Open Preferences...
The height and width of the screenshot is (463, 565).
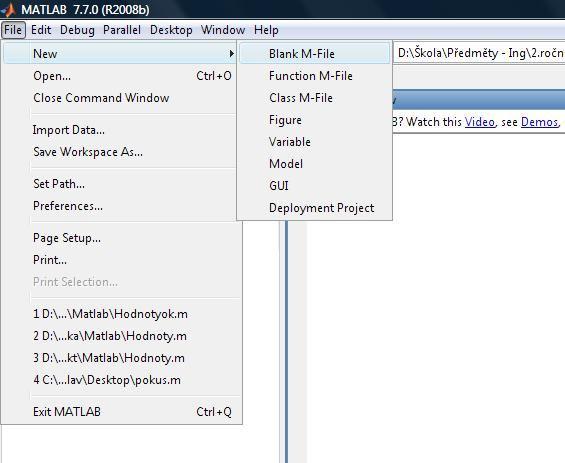(120, 206)
